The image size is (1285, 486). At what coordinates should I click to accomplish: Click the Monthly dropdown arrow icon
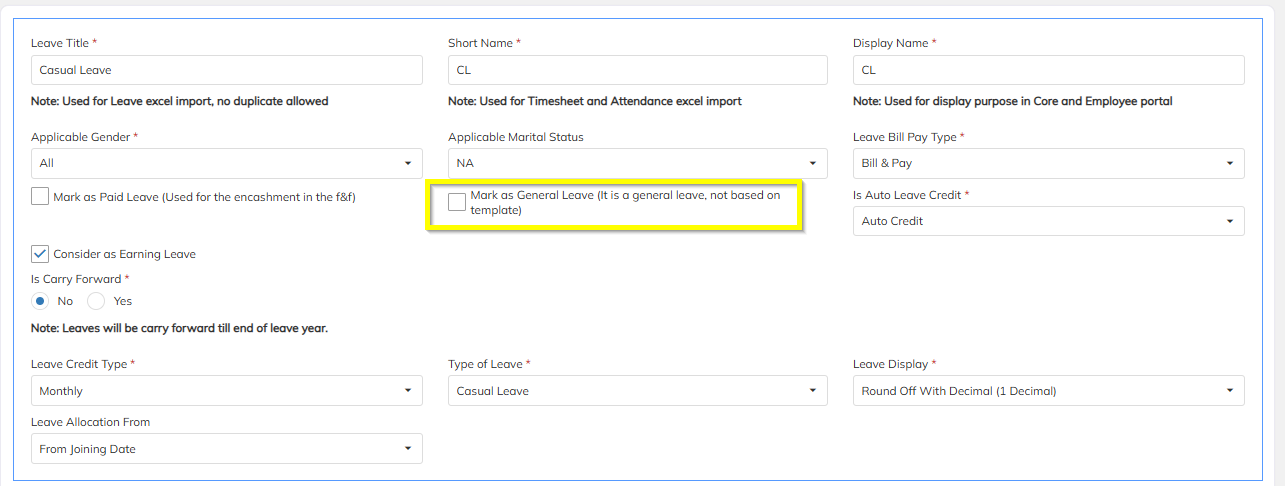[407, 391]
